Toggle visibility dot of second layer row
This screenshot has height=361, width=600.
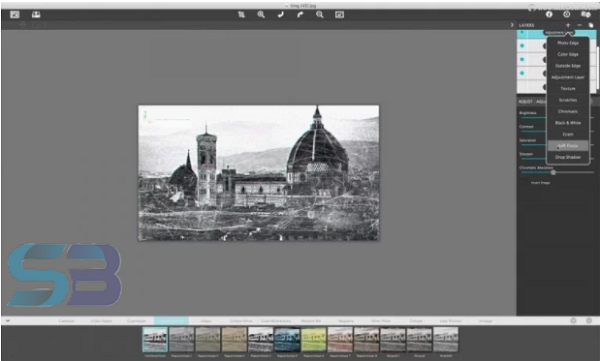pos(522,46)
